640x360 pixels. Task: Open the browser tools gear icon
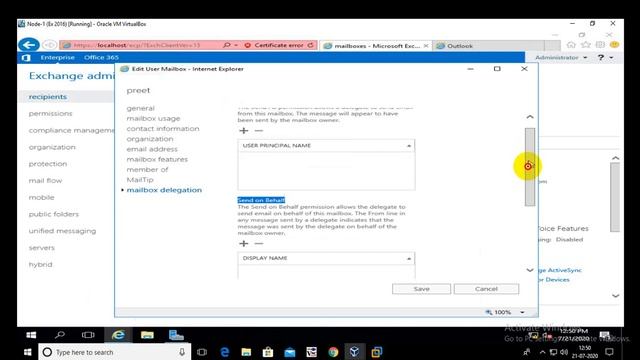(x=600, y=45)
